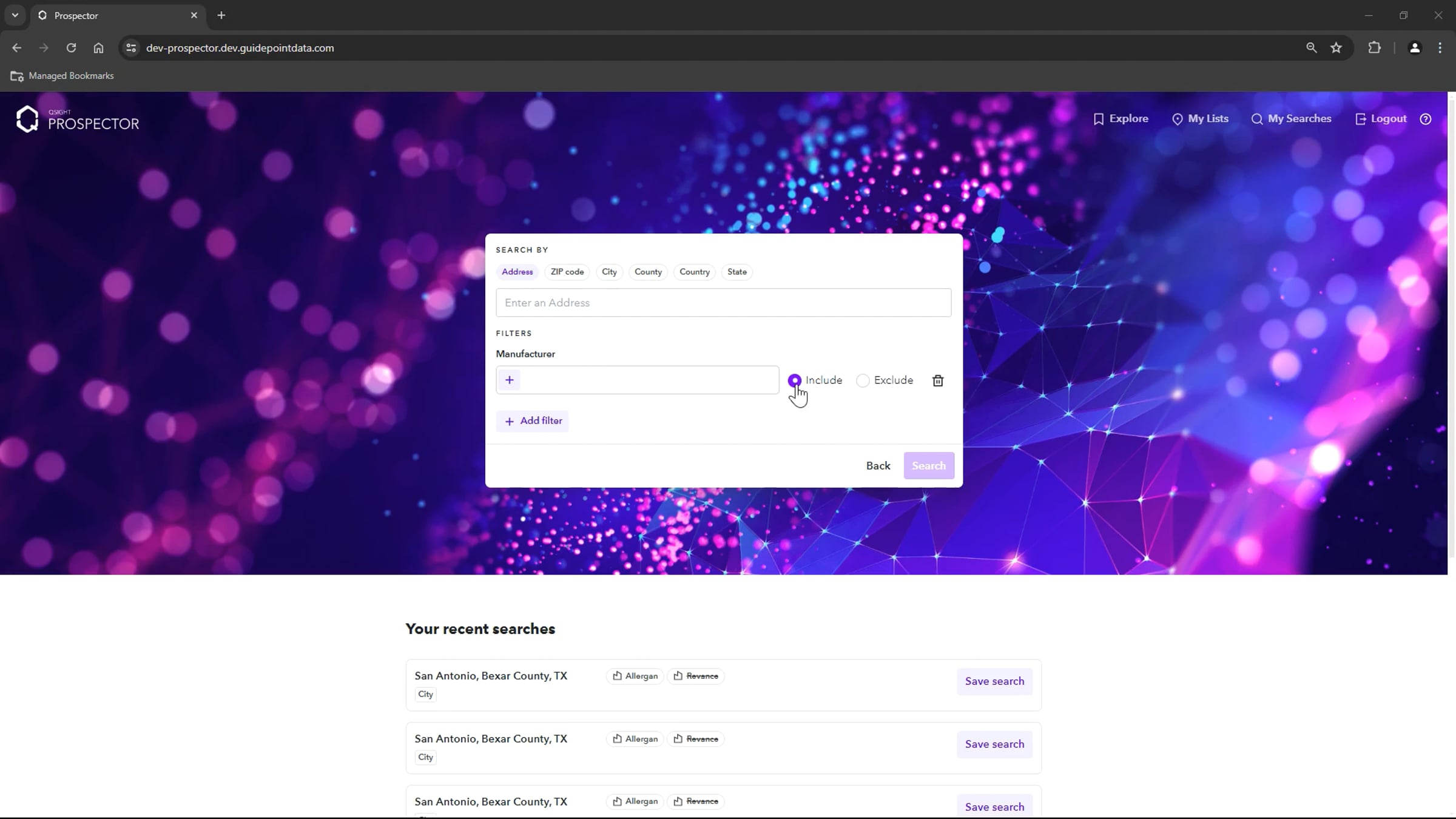Bookmark this page with star icon
This screenshot has height=819, width=1456.
coord(1336,48)
